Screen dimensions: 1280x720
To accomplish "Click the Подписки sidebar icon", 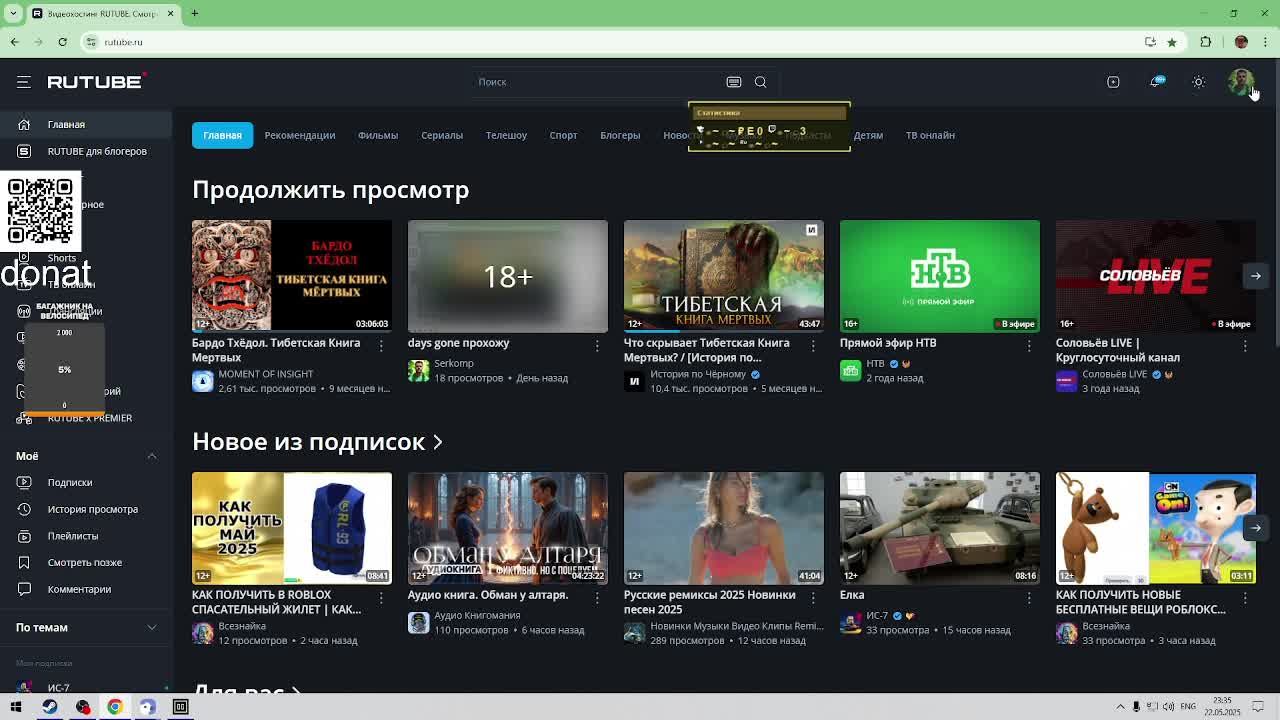I will [24, 482].
